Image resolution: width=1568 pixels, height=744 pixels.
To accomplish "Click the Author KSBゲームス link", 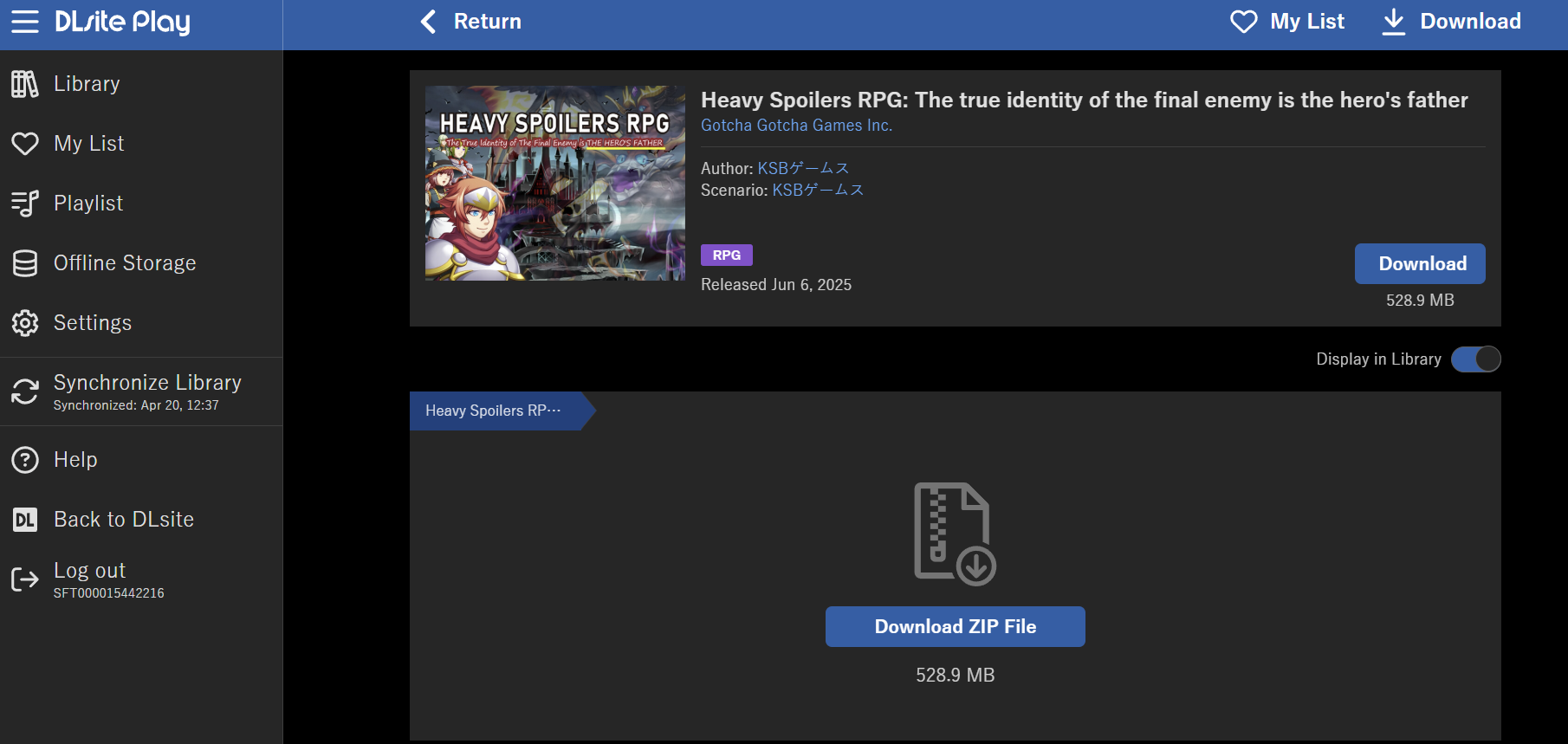I will click(803, 168).
